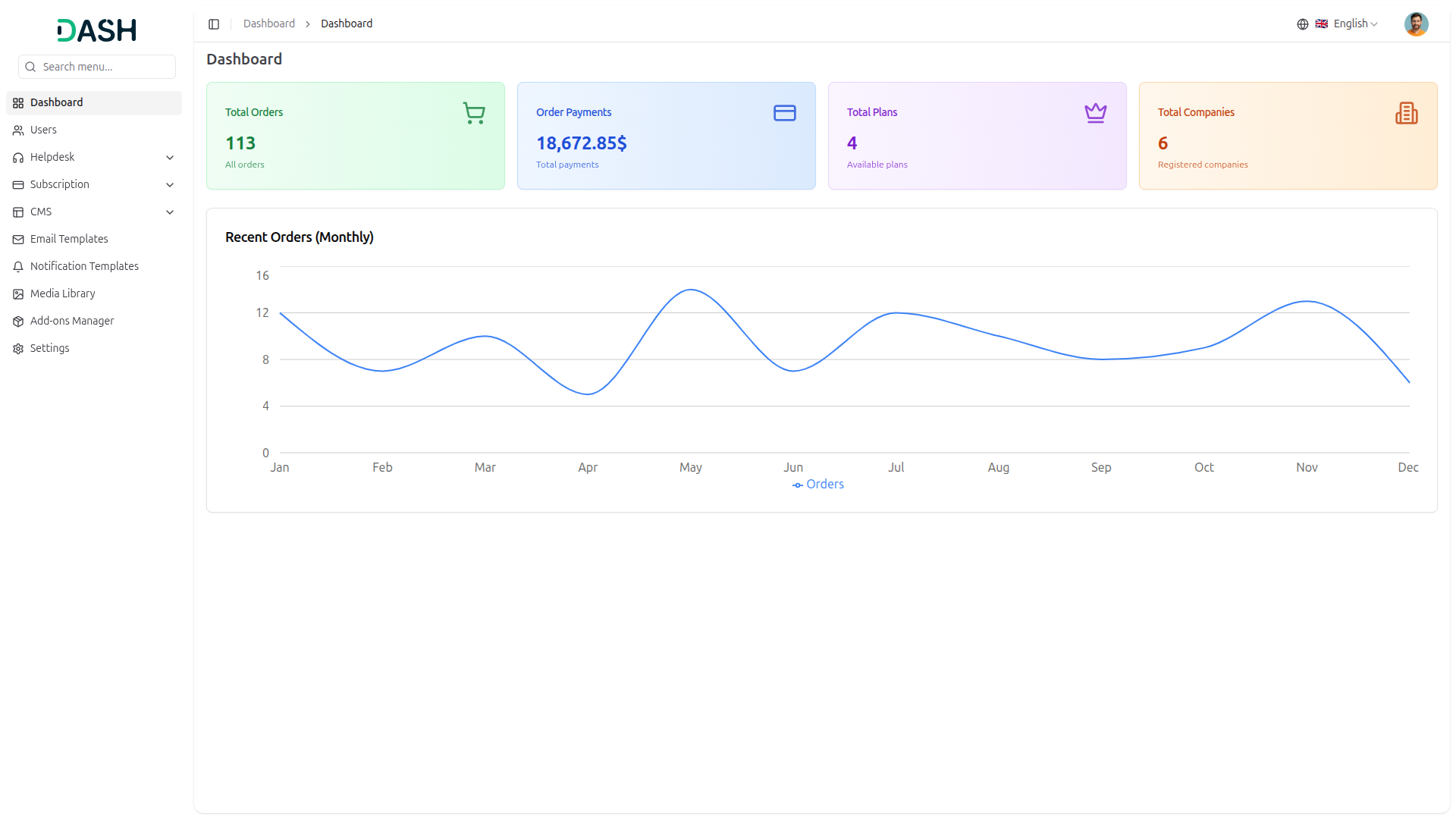Click the Recent Orders (Monthly) heading

click(x=300, y=237)
